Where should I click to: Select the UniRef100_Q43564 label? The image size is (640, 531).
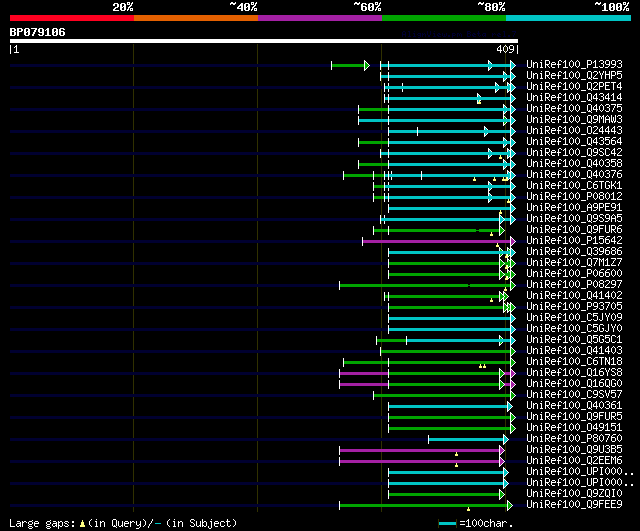coord(574,142)
